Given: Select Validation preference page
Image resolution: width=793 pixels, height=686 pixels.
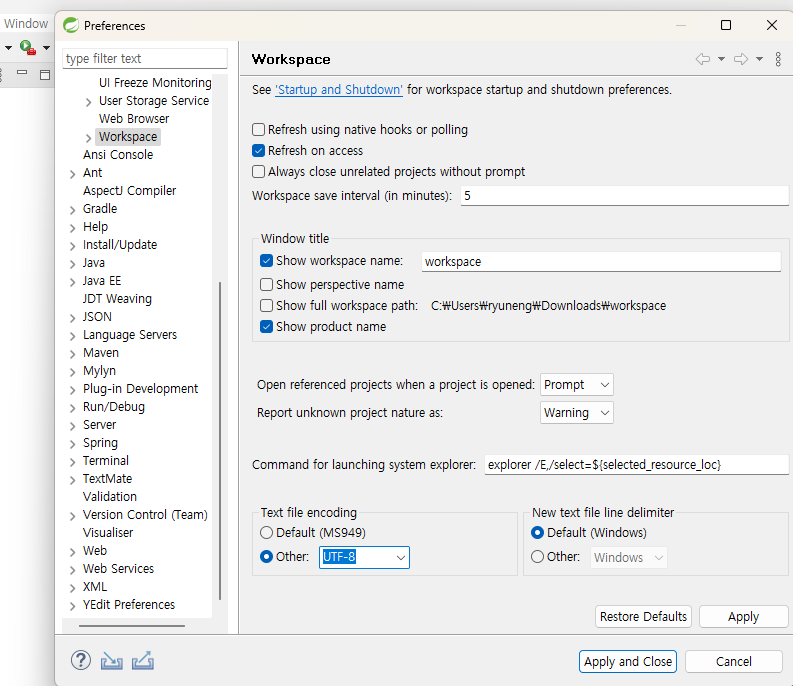Looking at the screenshot, I should coord(110,496).
